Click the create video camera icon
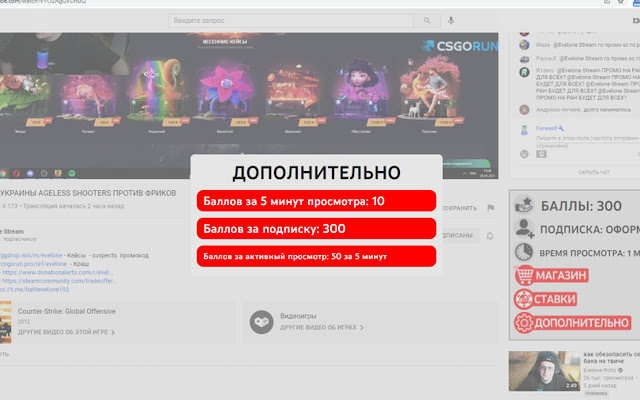Viewport: 640px width, 400px height. click(636, 20)
